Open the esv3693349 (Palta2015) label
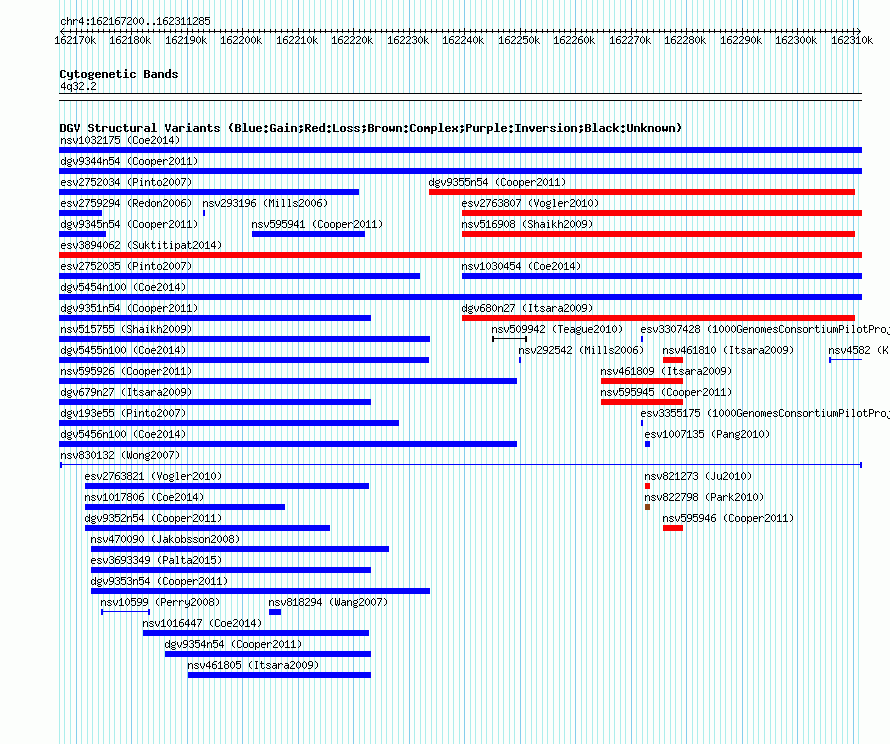 pyautogui.click(x=156, y=560)
